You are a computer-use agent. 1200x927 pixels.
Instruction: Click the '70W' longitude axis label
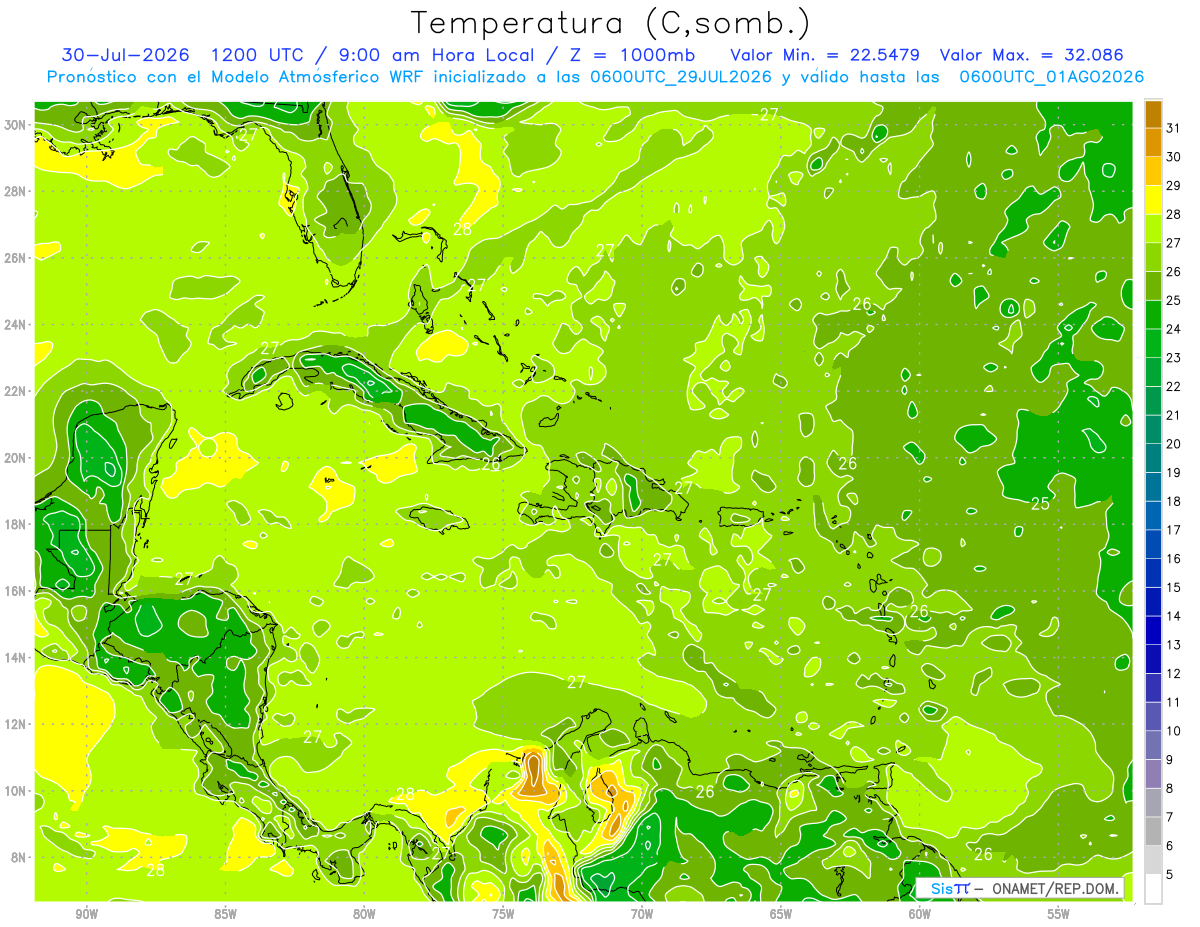pyautogui.click(x=642, y=914)
